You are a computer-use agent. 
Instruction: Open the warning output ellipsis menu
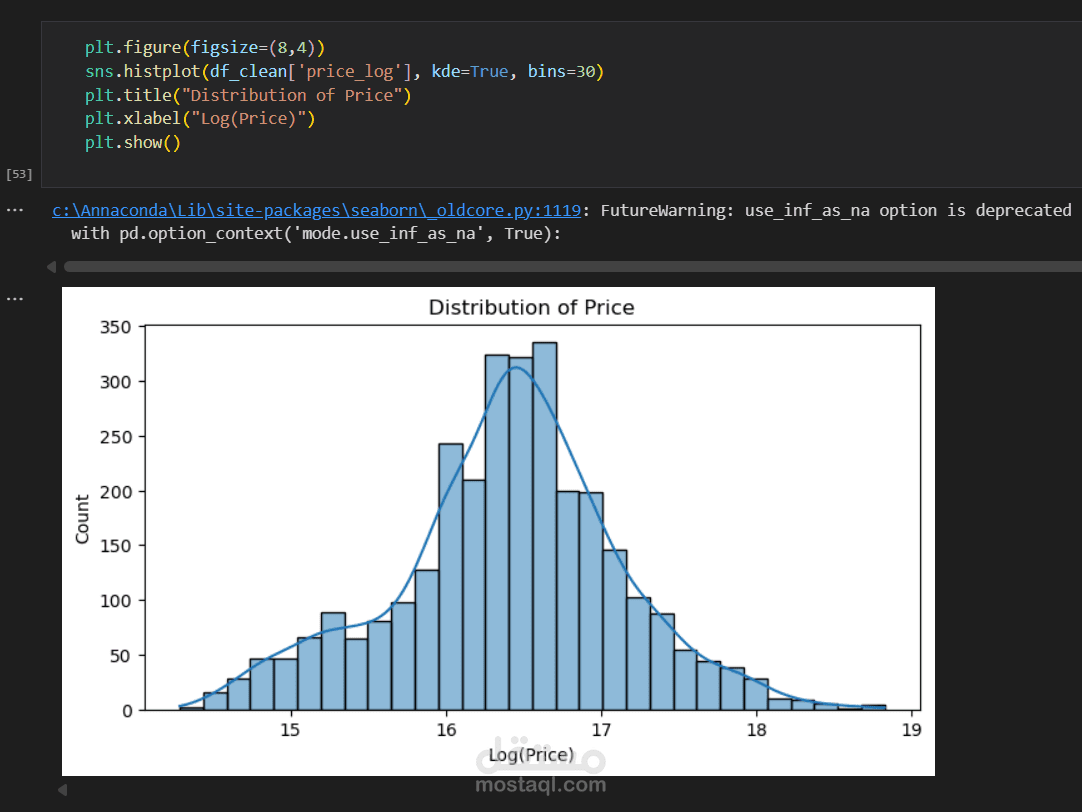point(14,210)
